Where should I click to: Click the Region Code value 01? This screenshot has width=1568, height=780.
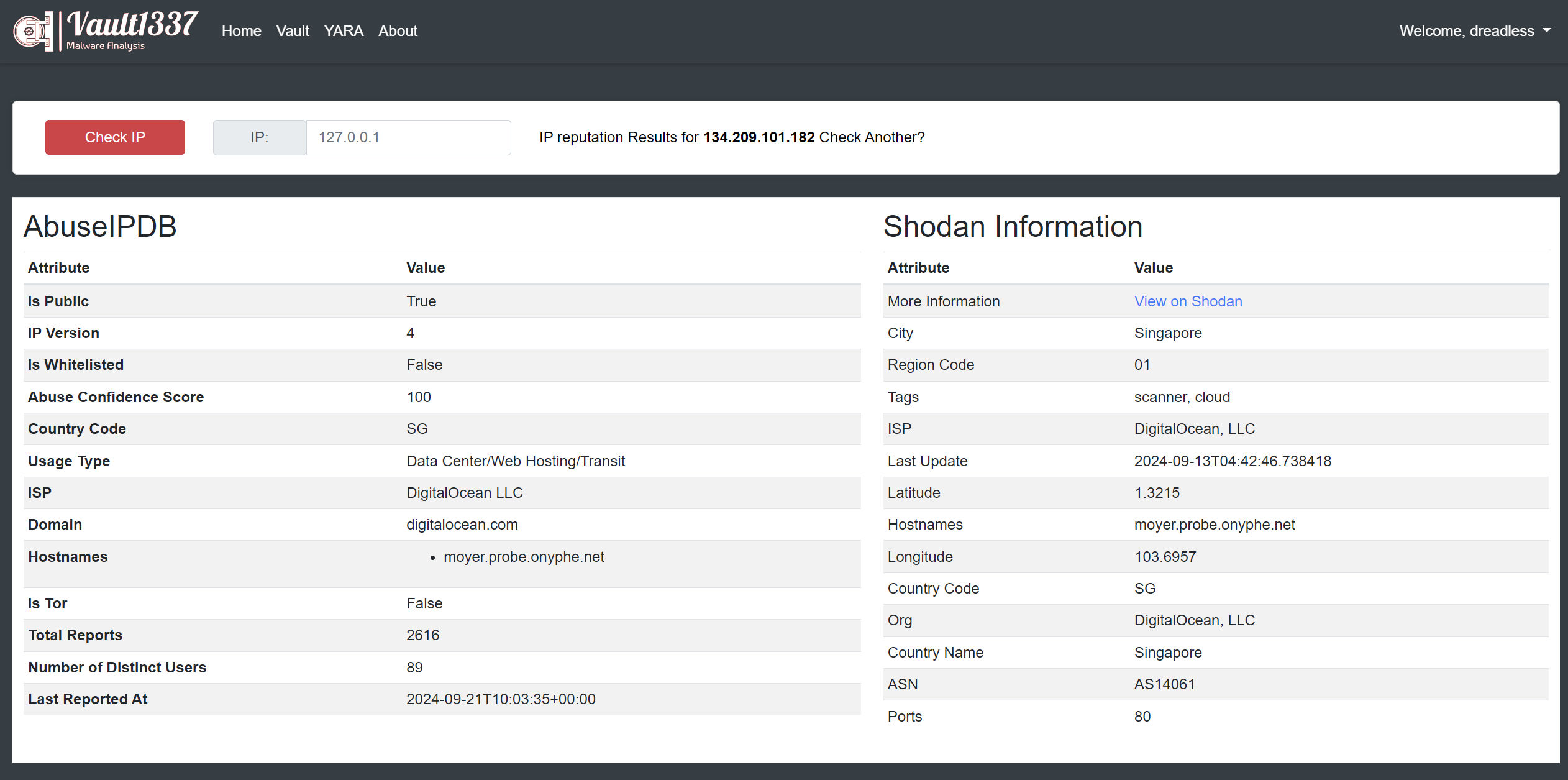[1142, 365]
